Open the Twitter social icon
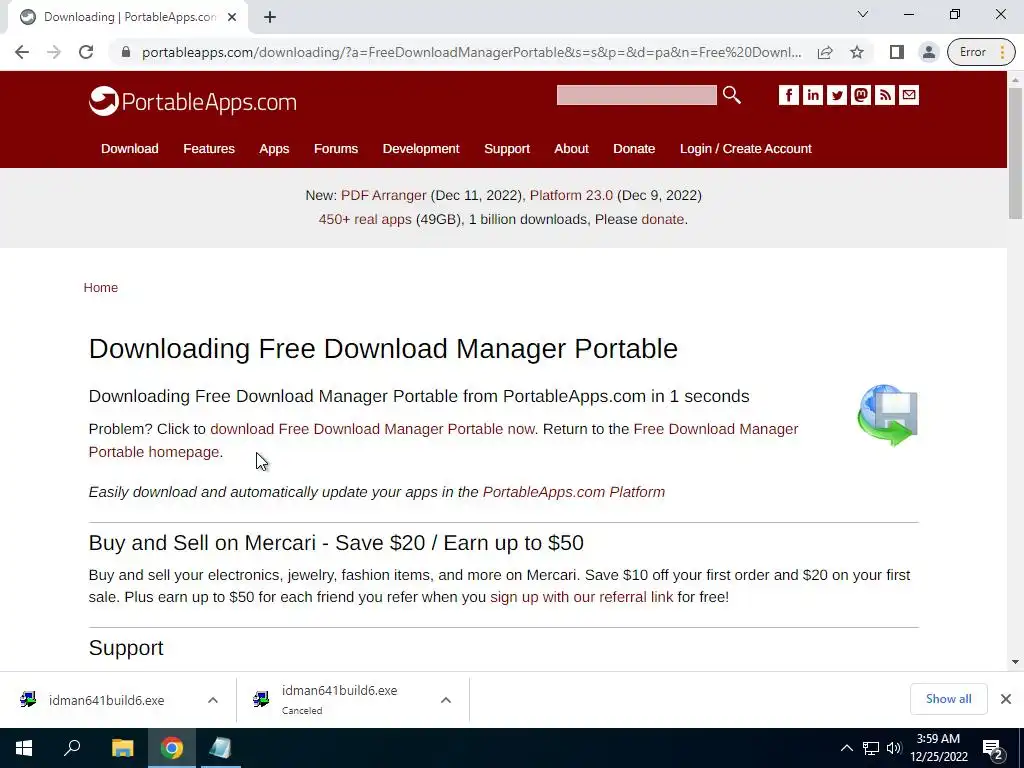Viewport: 1024px width, 768px height. coord(837,95)
